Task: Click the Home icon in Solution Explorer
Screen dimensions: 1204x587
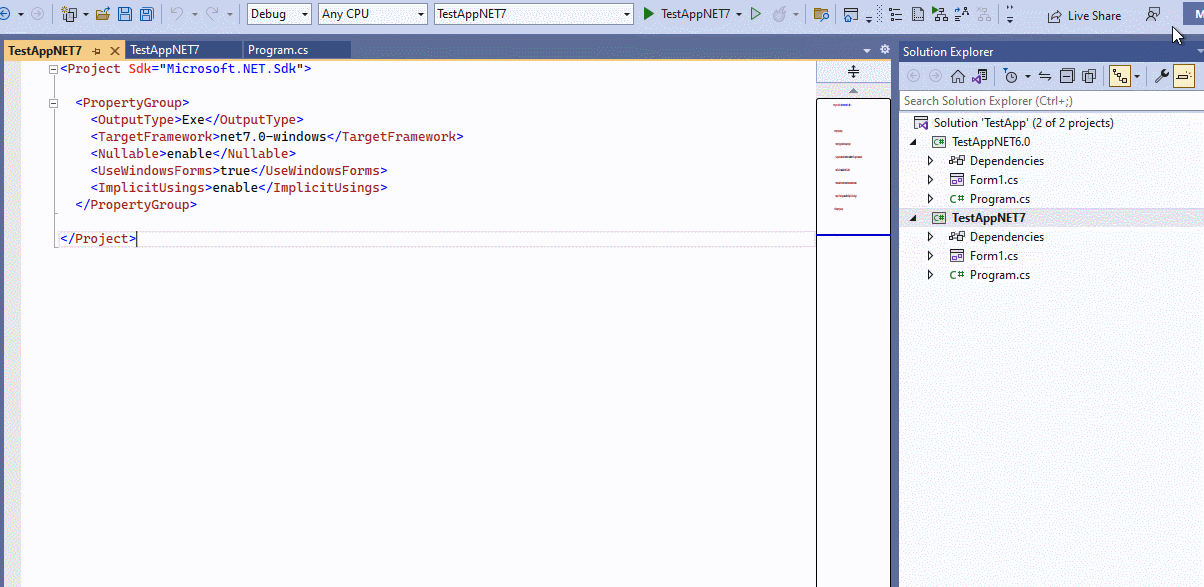Action: (x=958, y=75)
